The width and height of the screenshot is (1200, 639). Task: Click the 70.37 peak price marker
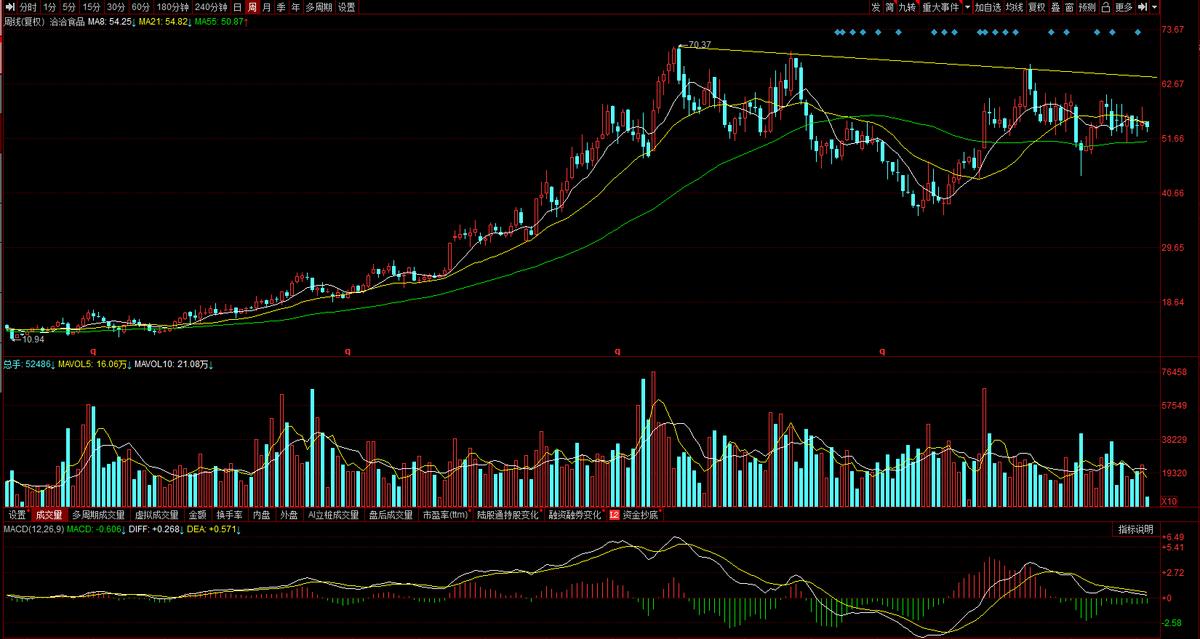pyautogui.click(x=699, y=45)
